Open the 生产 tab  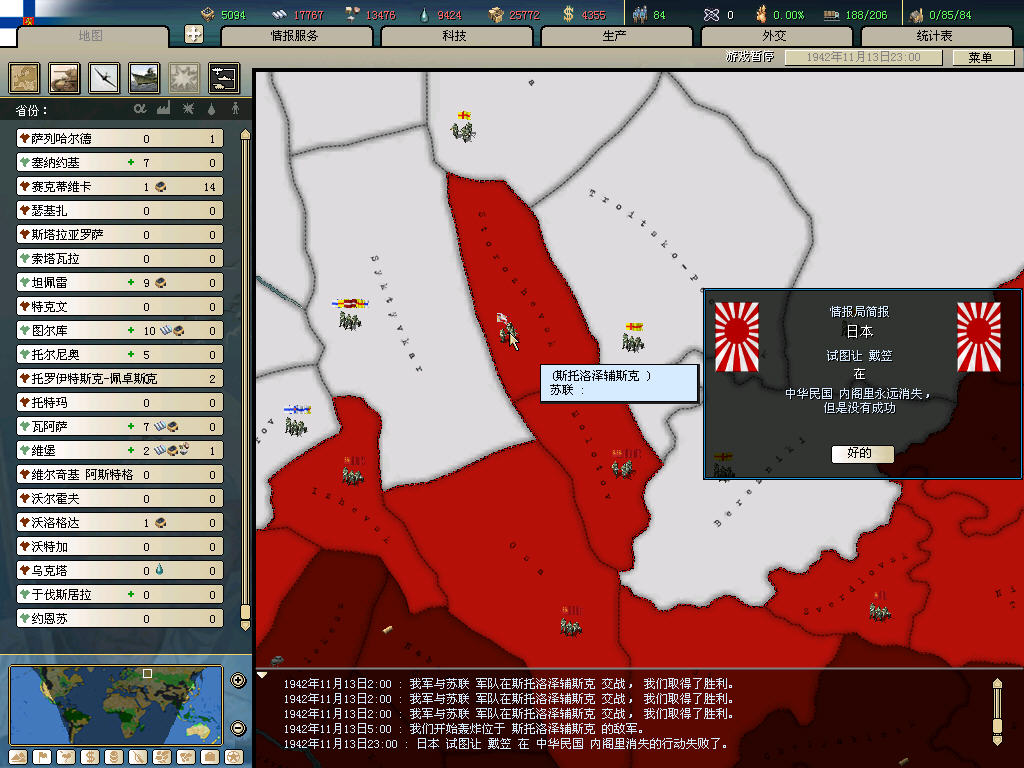click(x=616, y=37)
